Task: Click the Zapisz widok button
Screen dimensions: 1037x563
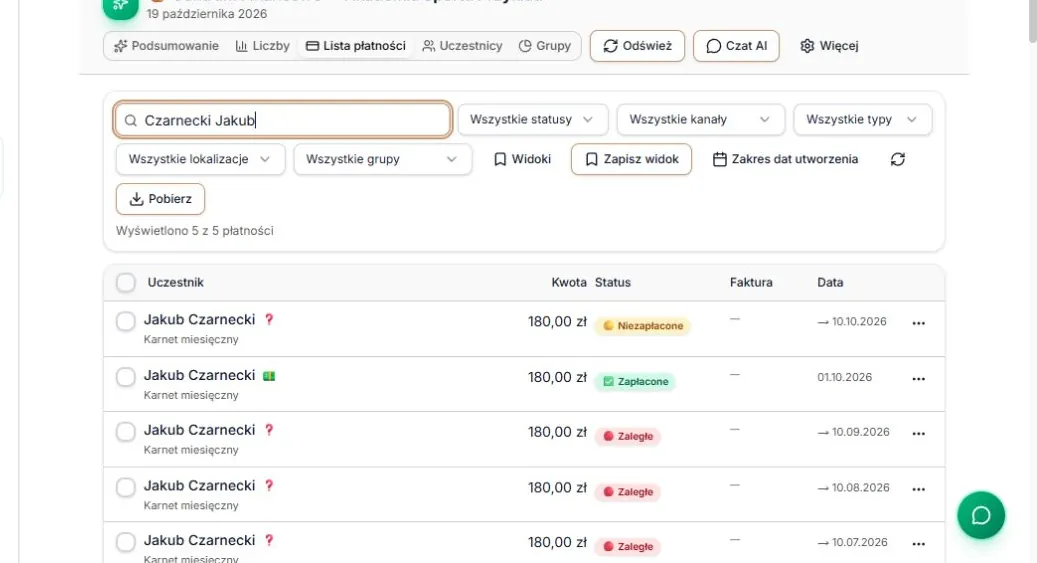Action: 632,159
